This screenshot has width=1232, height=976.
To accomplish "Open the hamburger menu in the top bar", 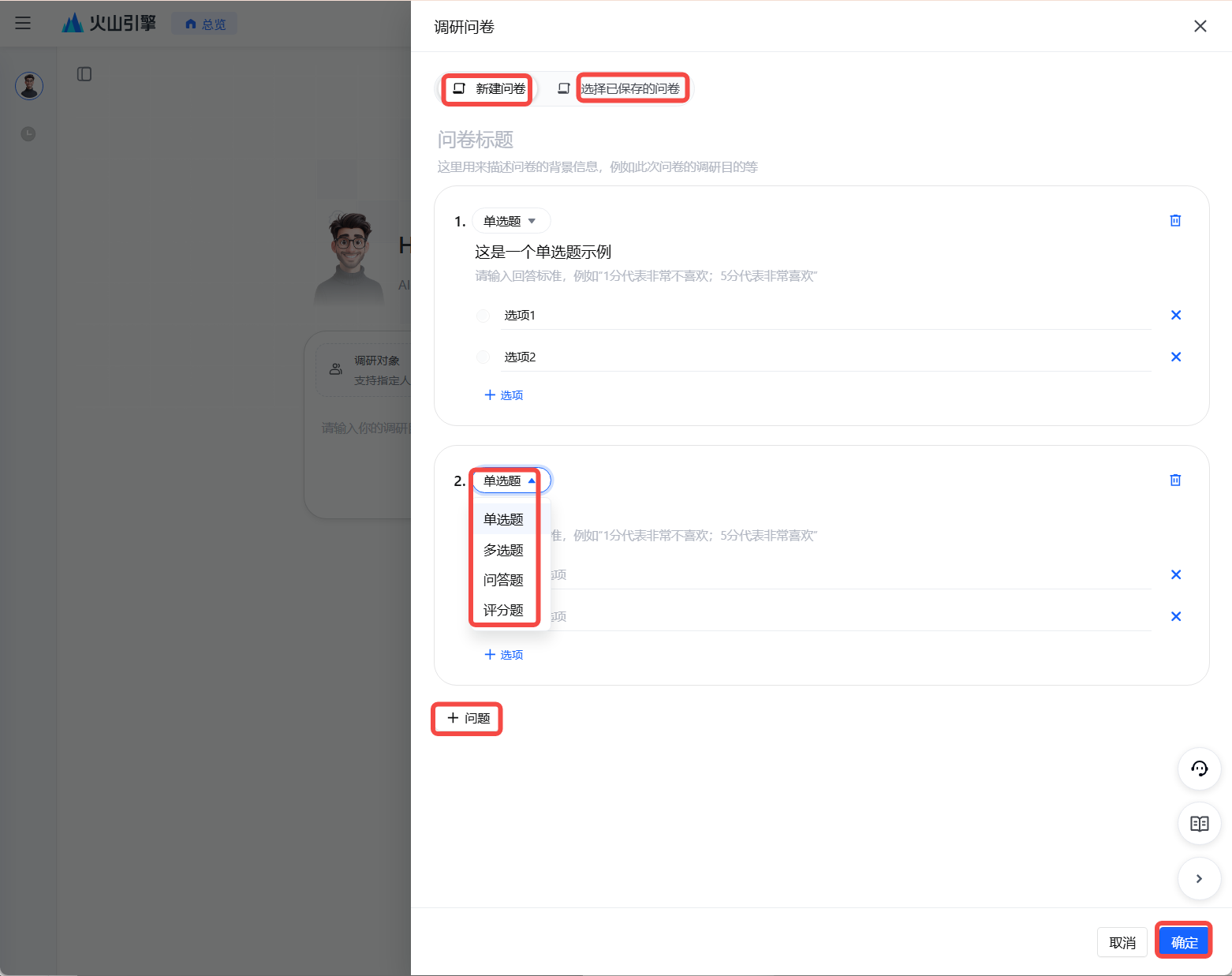I will (x=23, y=24).
